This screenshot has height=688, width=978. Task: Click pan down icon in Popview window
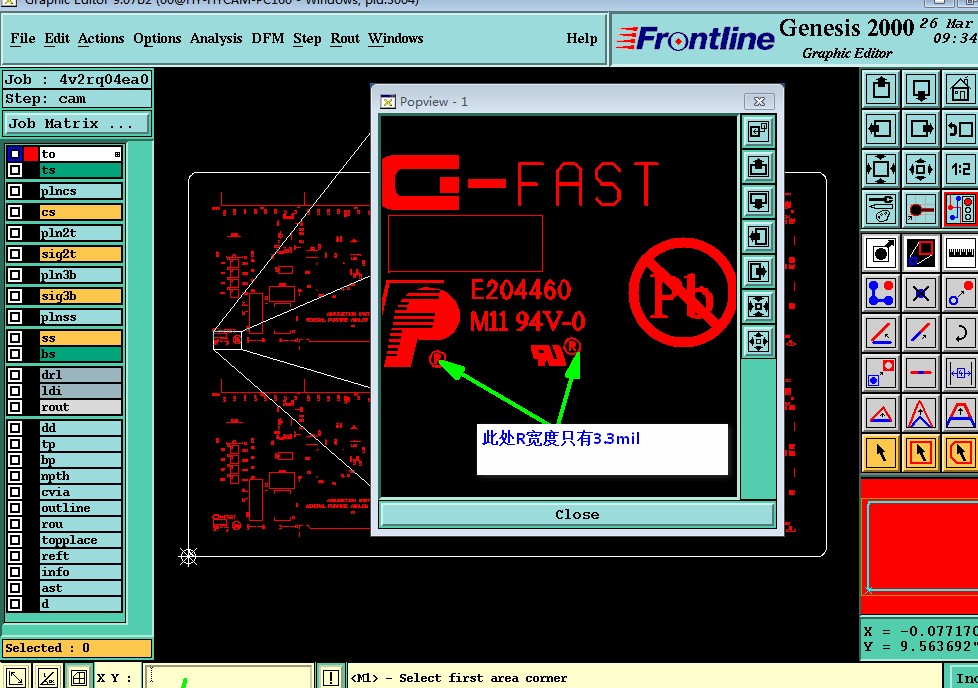[x=758, y=201]
